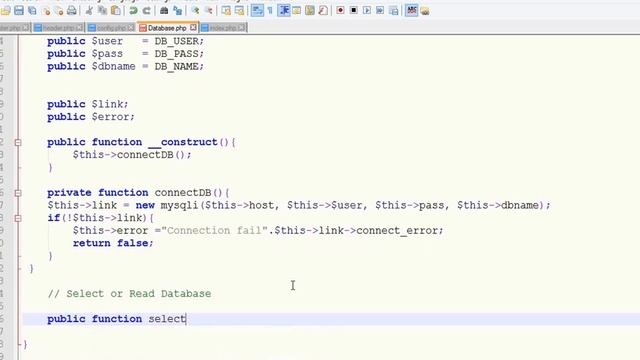
Task: Click on the 'public $link;' line
Action: point(88,104)
